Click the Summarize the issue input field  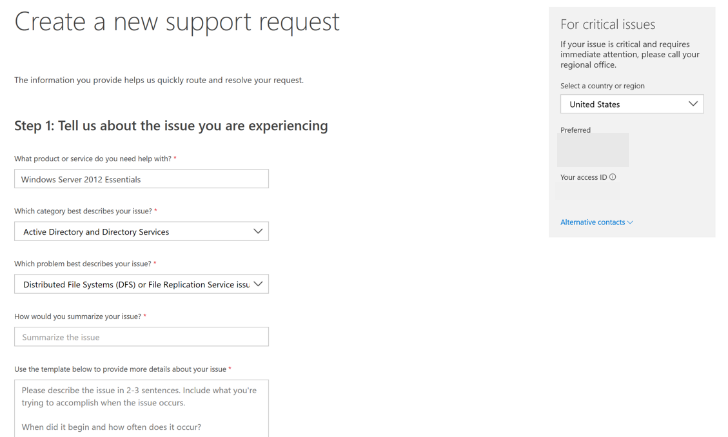[141, 337]
